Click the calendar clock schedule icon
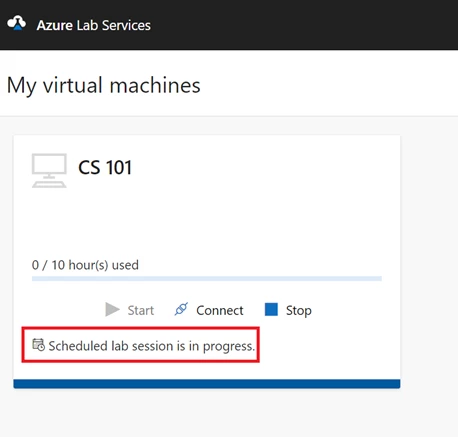This screenshot has height=437, width=458. (x=38, y=345)
